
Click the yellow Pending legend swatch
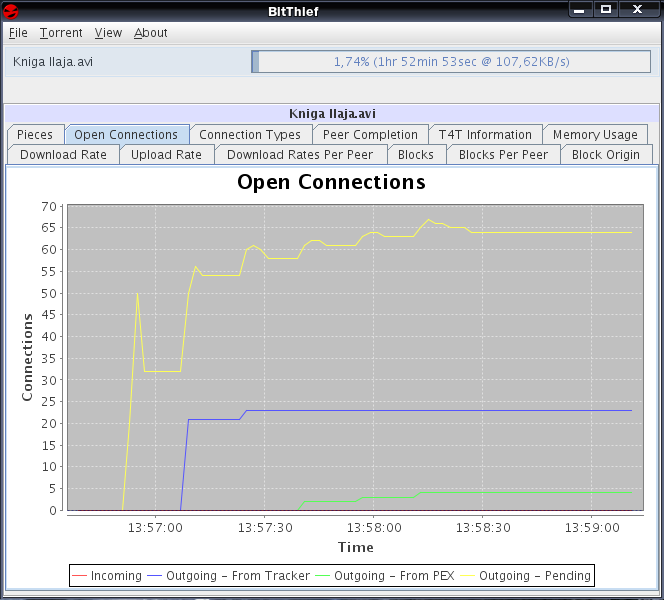coord(468,576)
